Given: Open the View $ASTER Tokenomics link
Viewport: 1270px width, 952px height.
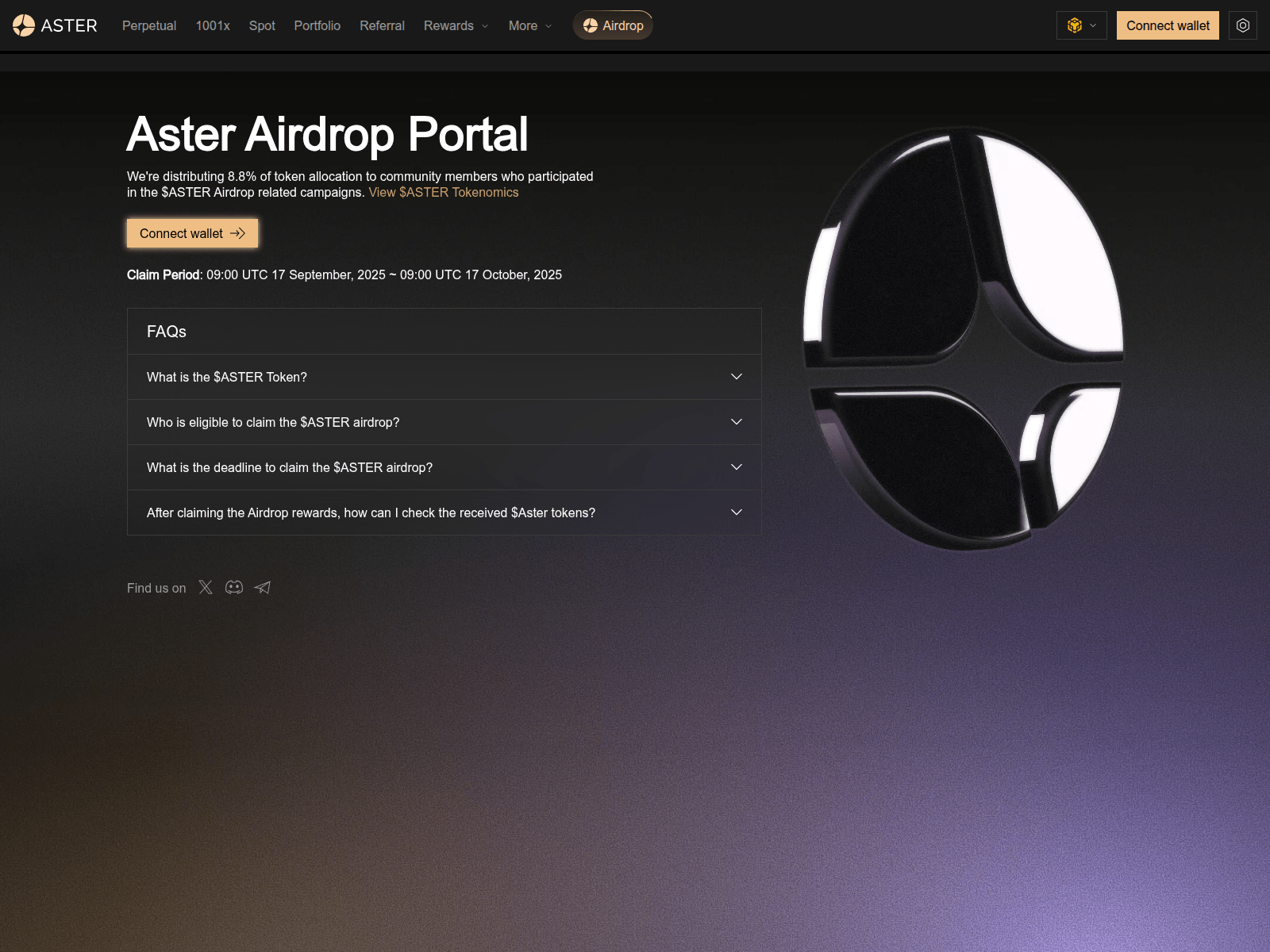Looking at the screenshot, I should coord(443,192).
